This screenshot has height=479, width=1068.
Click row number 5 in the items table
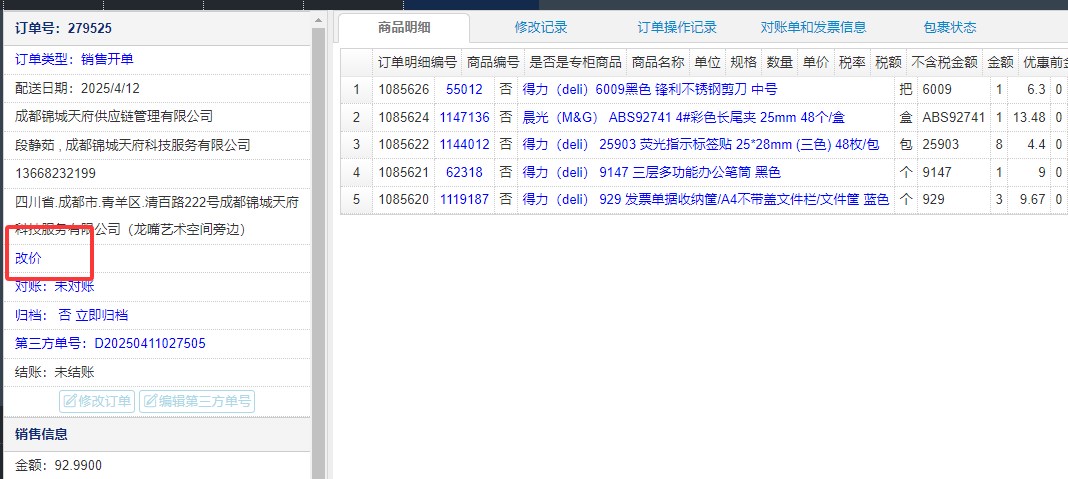356,200
